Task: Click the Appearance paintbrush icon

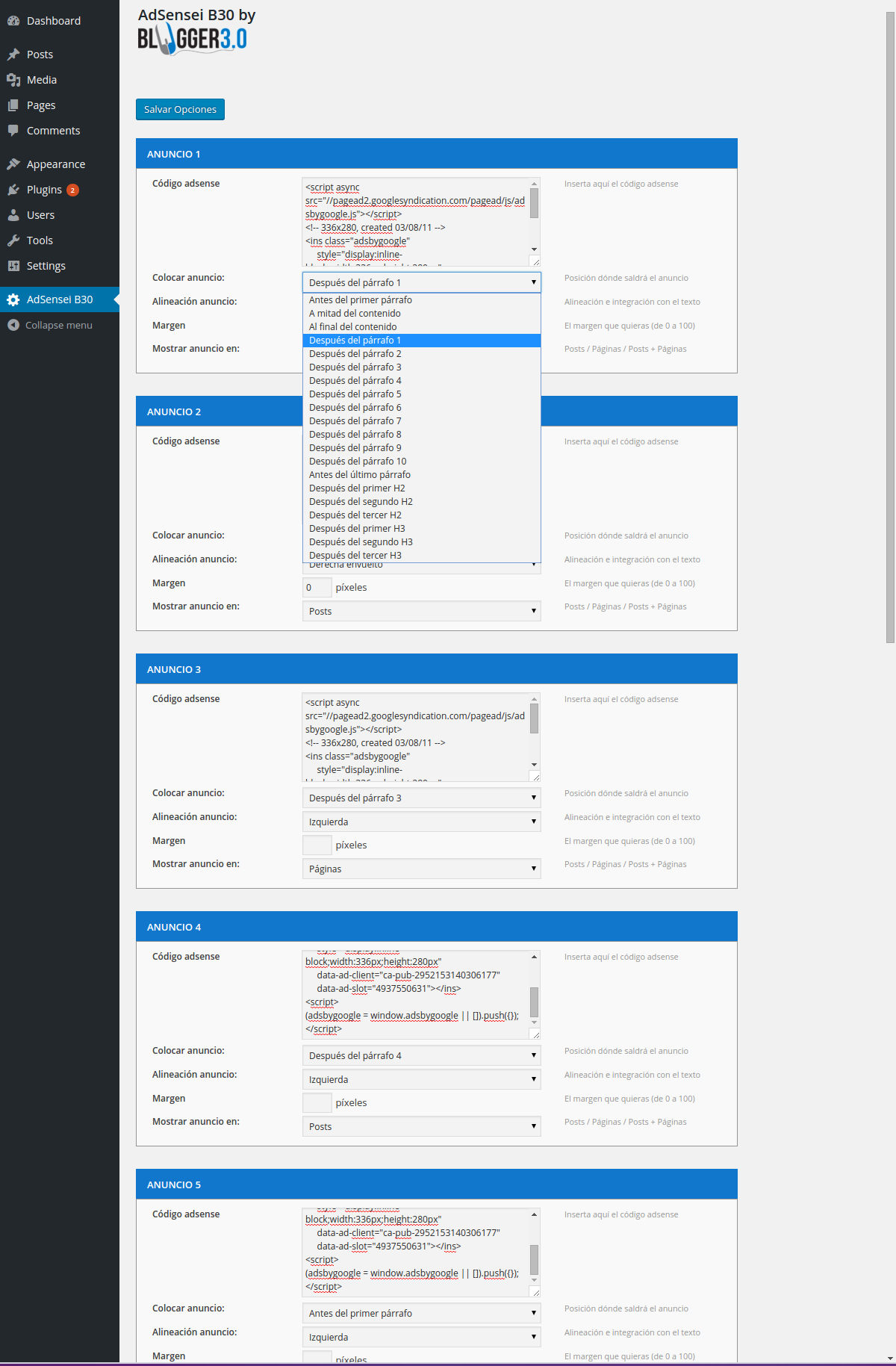Action: coord(13,164)
